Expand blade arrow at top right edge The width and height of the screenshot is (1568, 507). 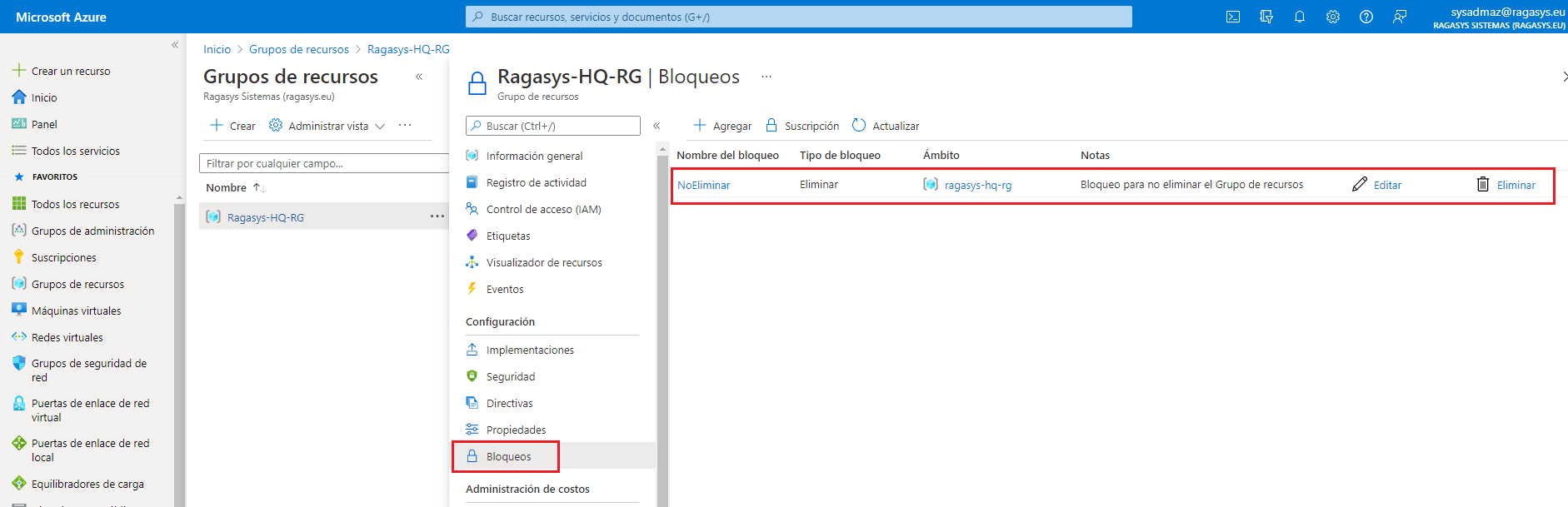click(x=1564, y=77)
